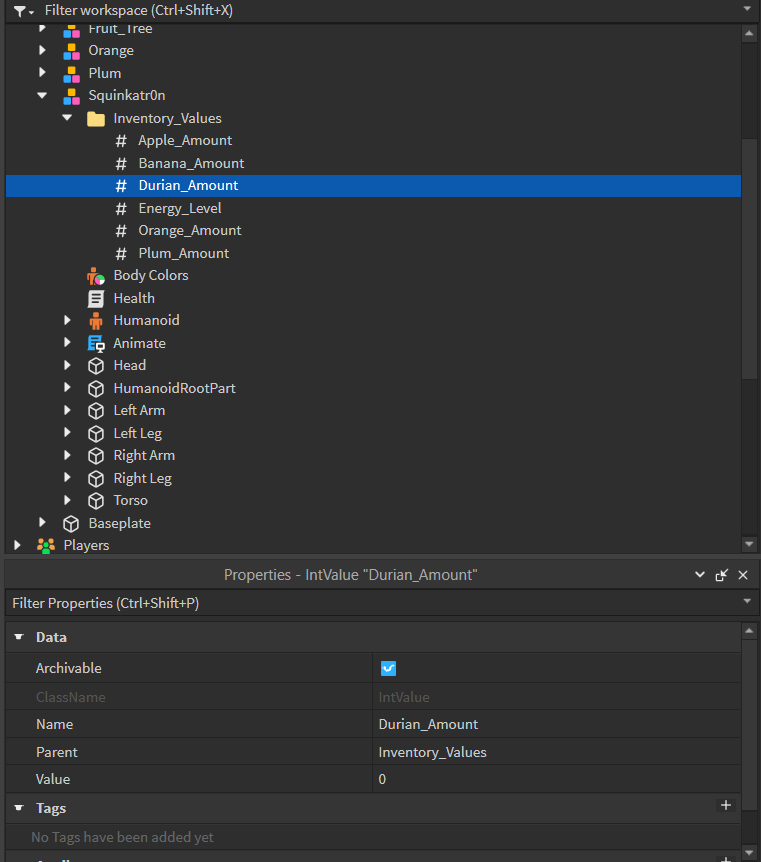Viewport: 761px width, 862px height.
Task: Click the Head part cube icon
Action: (95, 365)
